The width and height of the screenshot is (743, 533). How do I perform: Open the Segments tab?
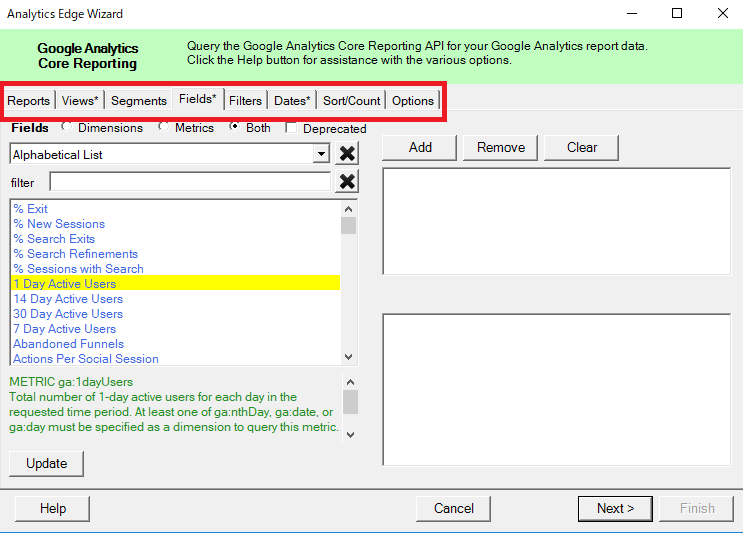(x=139, y=100)
